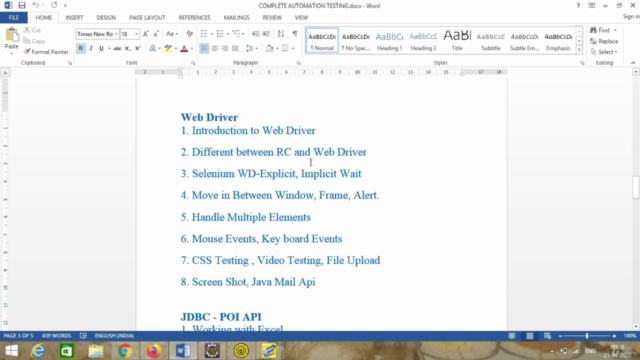This screenshot has height=360, width=640.
Task: Open Firefox from the taskbar
Action: 154,351
